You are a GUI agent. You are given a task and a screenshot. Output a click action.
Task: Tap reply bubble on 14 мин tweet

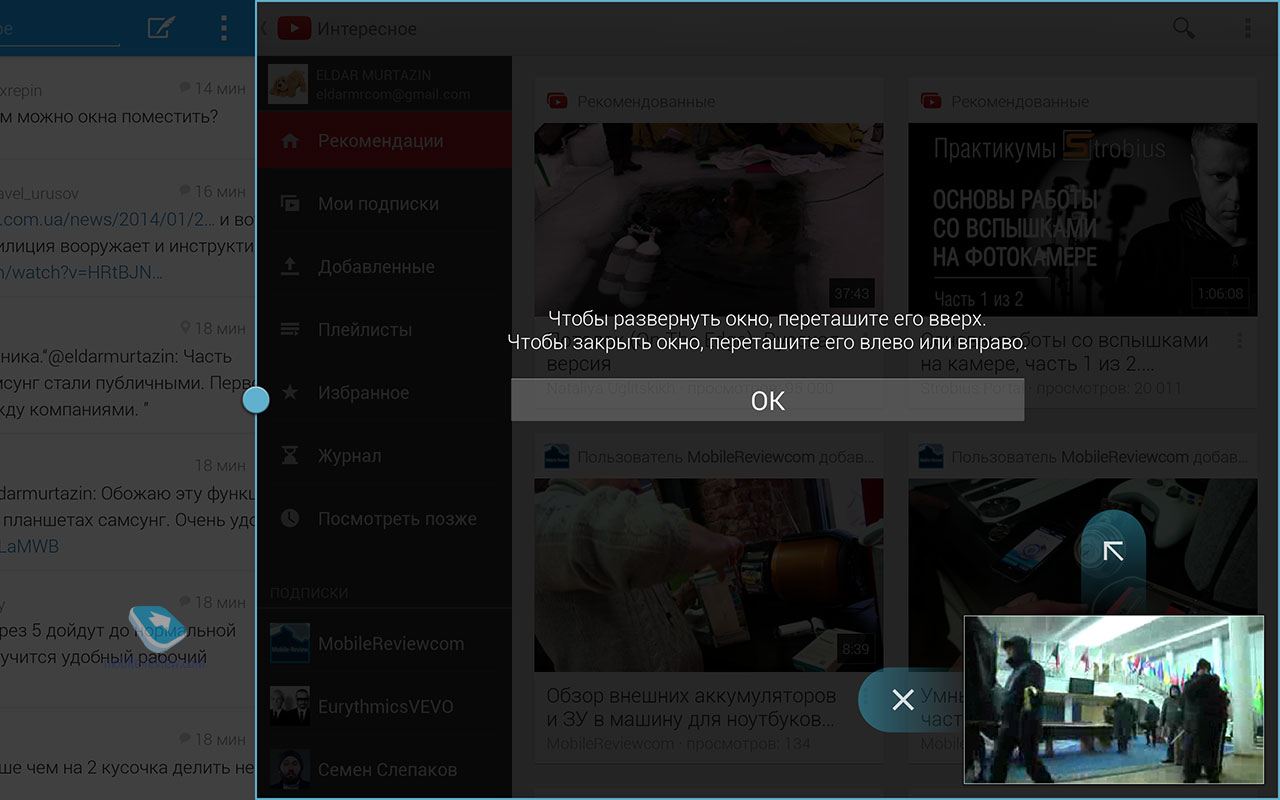click(184, 88)
